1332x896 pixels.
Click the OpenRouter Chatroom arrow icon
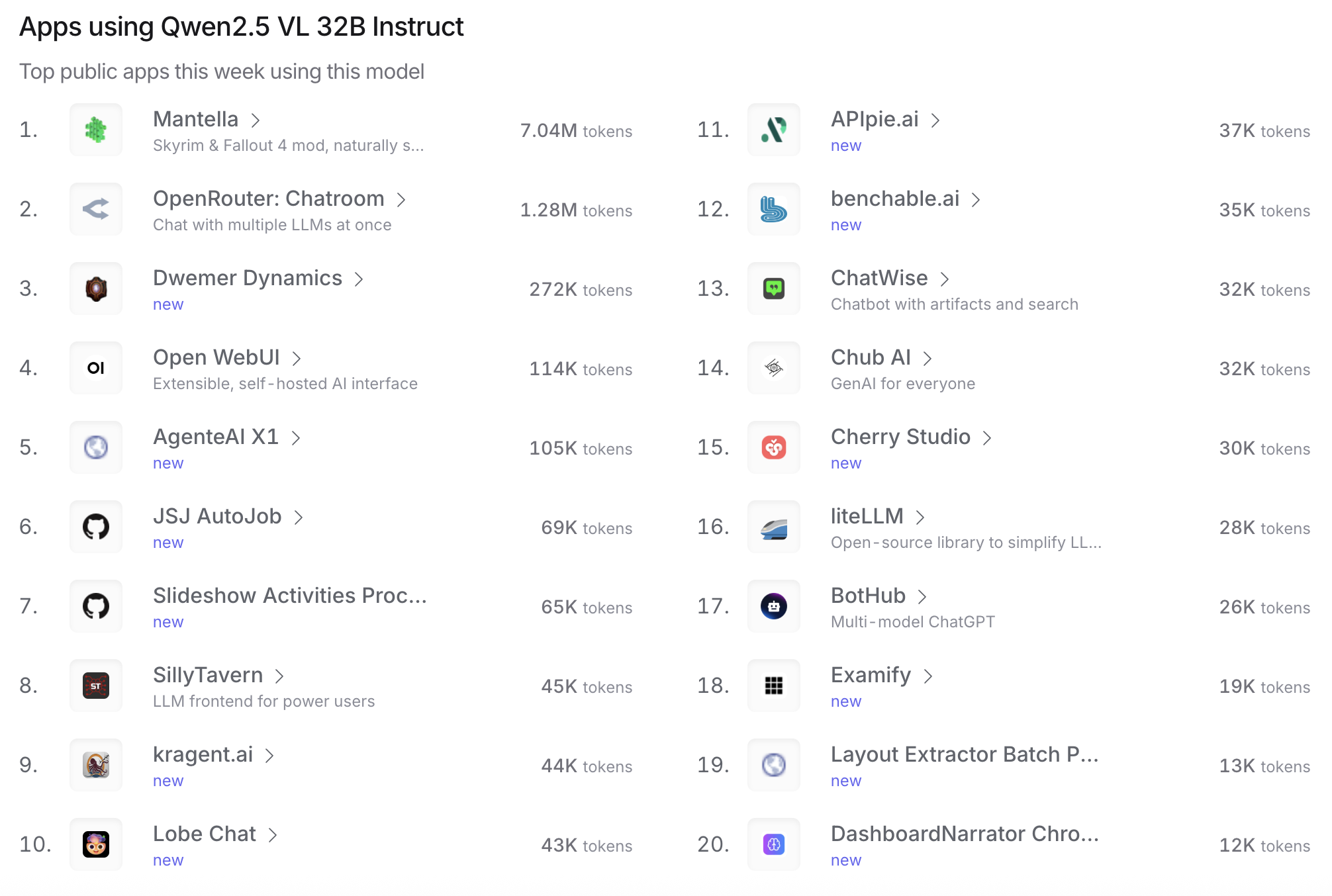(96, 209)
